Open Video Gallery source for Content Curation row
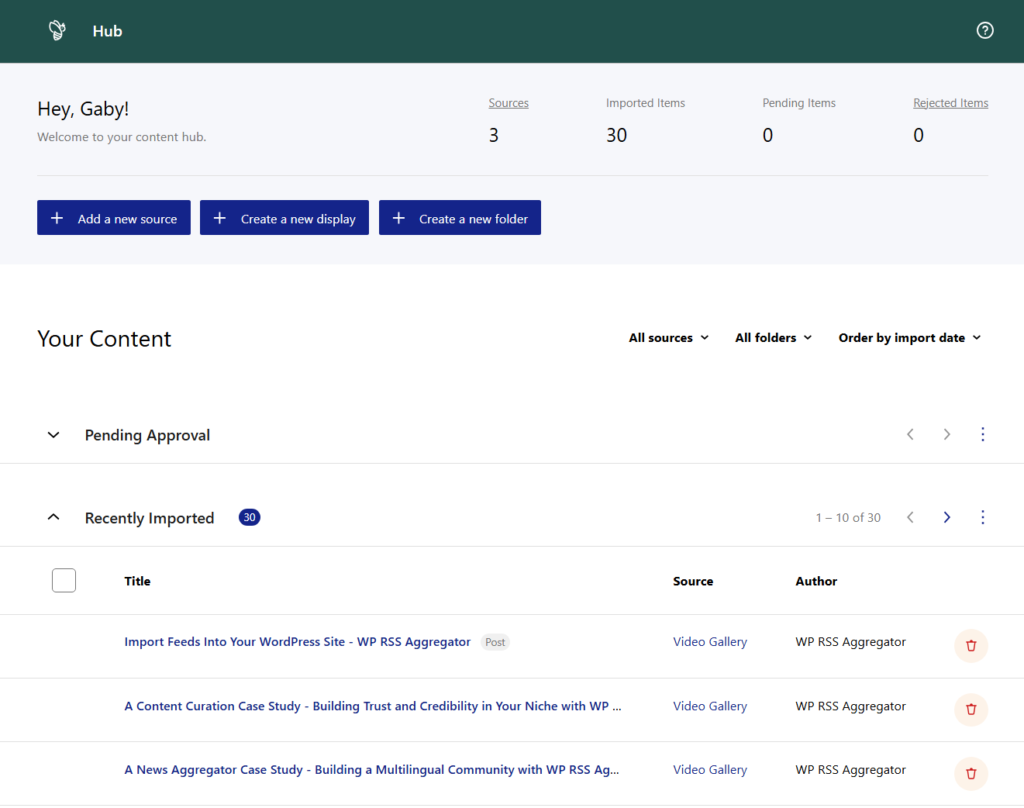The width and height of the screenshot is (1024, 808). [x=710, y=706]
